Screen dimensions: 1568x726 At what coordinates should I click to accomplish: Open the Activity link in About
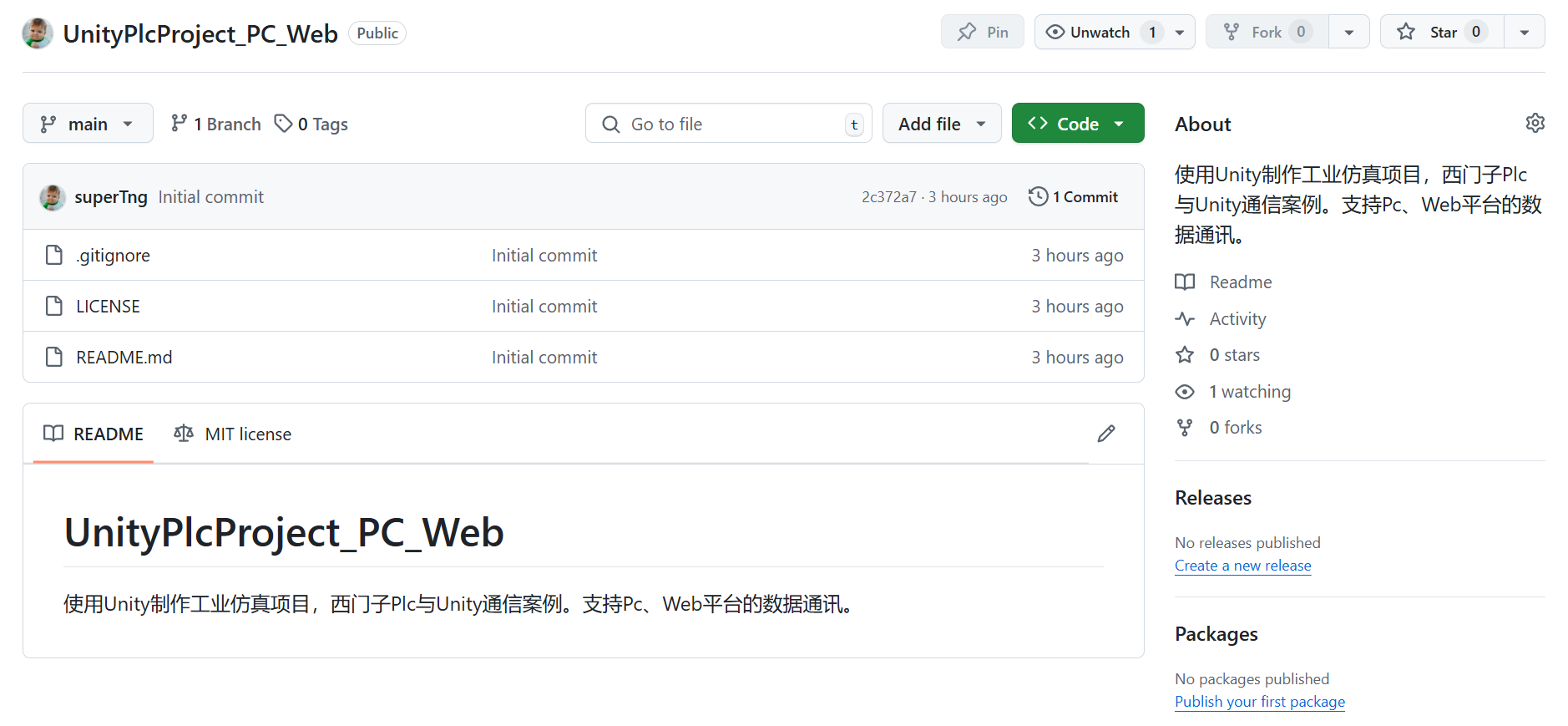tap(1221, 319)
